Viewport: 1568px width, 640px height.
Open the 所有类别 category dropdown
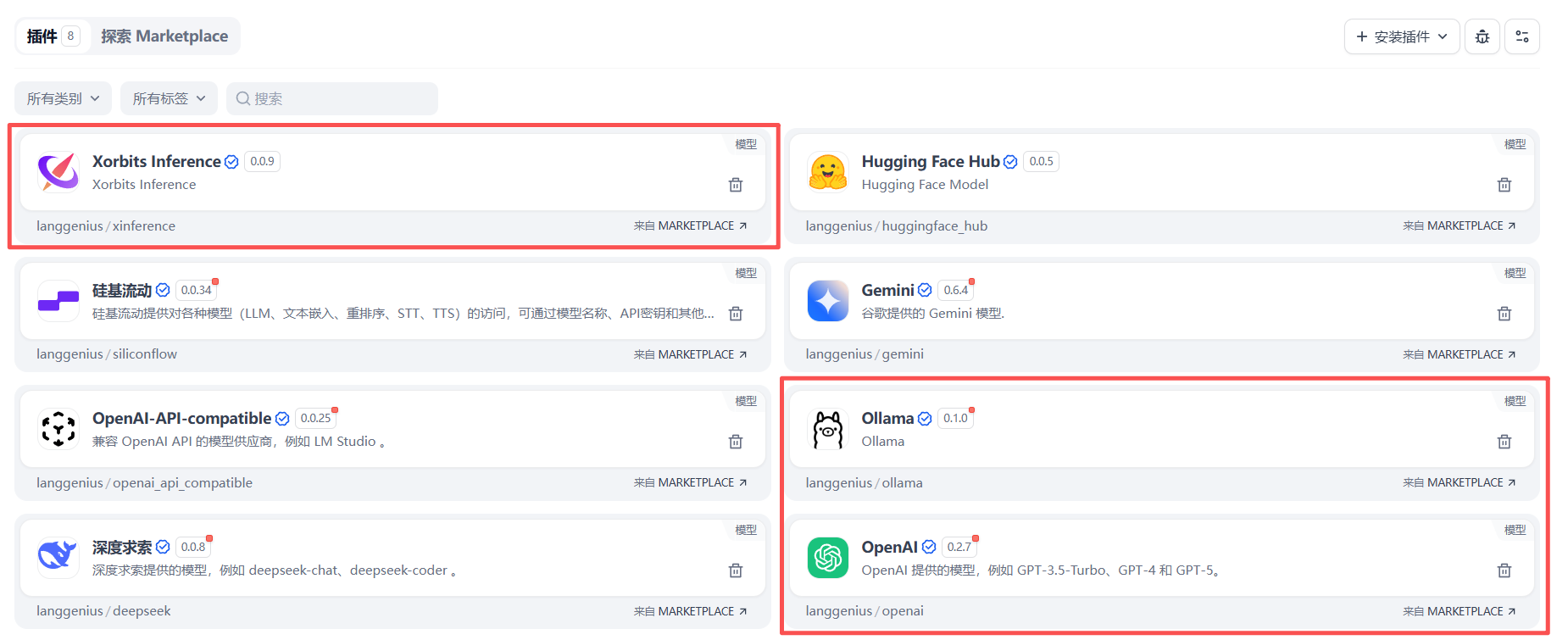(64, 98)
